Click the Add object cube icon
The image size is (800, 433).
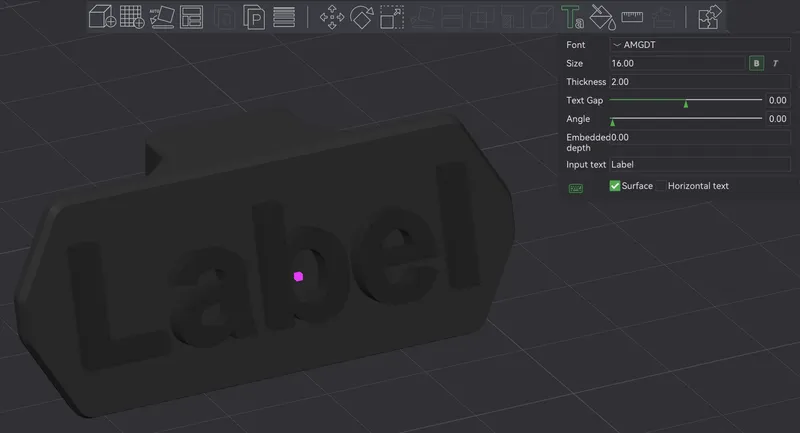coord(102,16)
